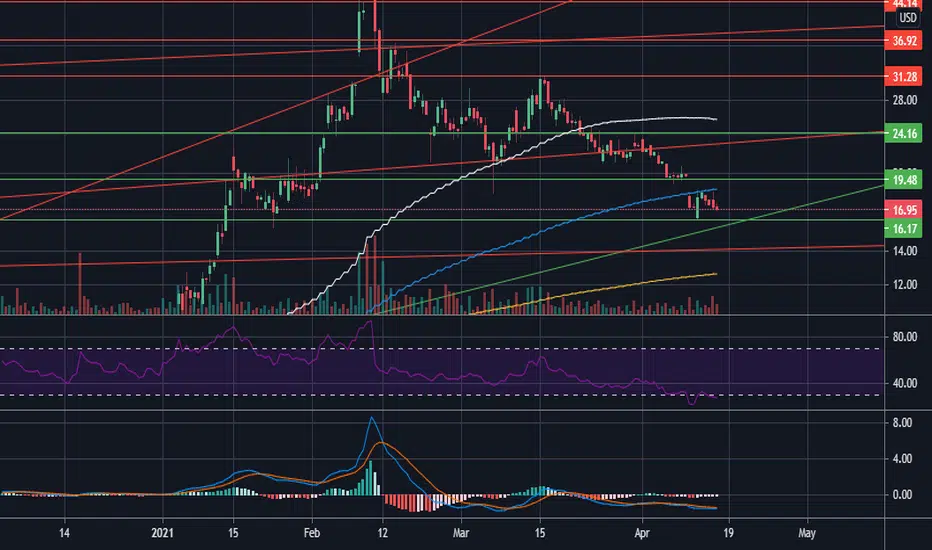Image resolution: width=932 pixels, height=550 pixels.
Task: Click the 19 date label after Apr
Action: [x=728, y=533]
